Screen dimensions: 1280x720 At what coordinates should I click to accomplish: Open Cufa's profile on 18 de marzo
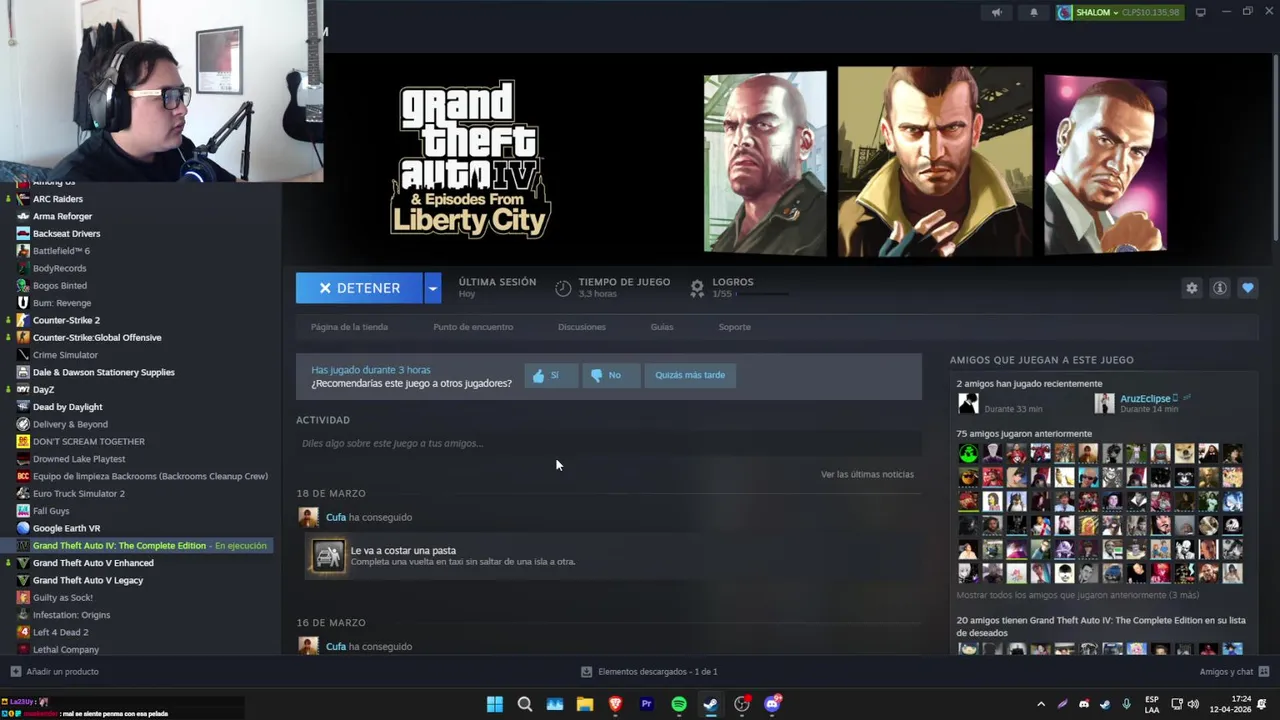336,517
